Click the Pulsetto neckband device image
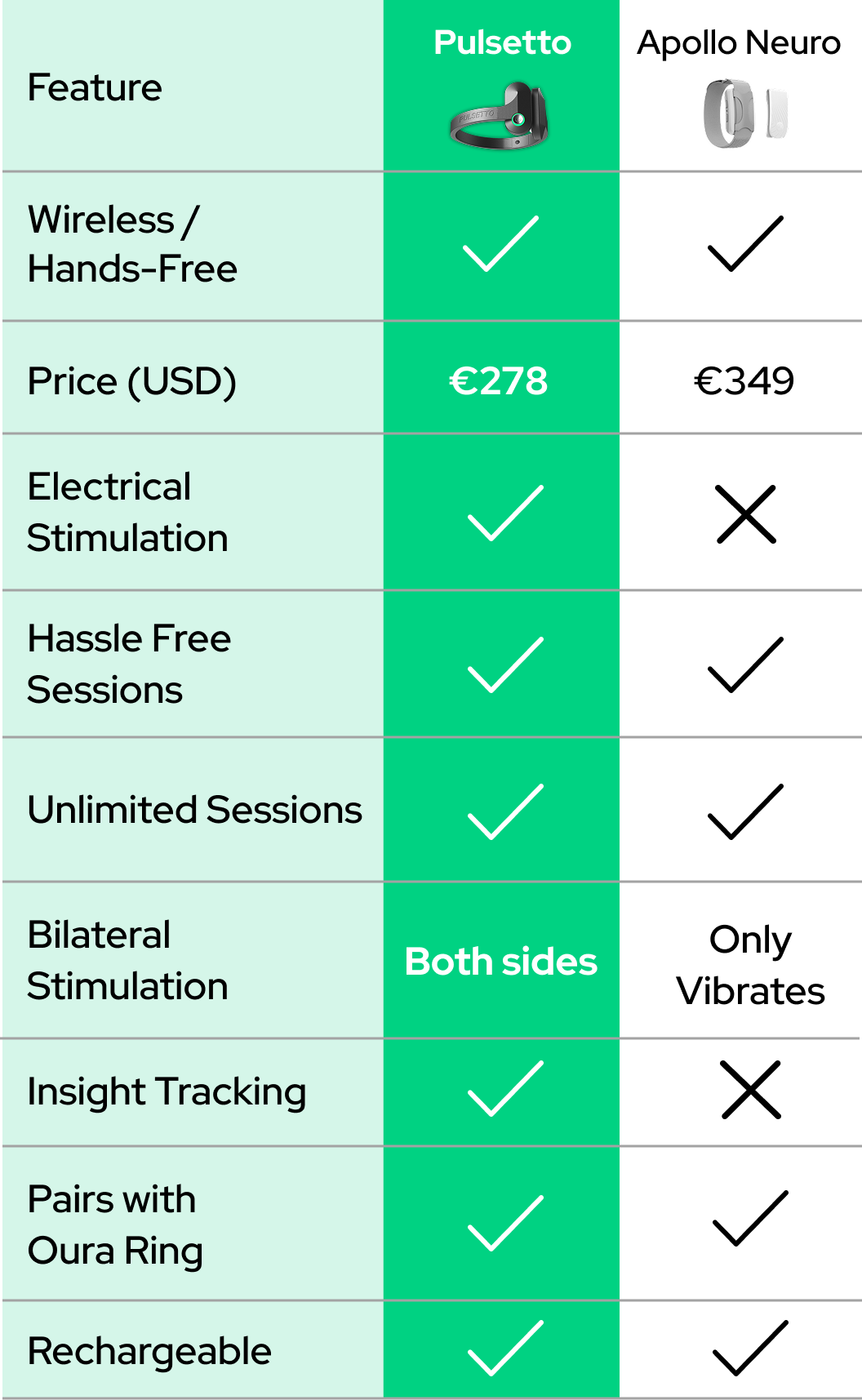862x1400 pixels. tap(500, 117)
